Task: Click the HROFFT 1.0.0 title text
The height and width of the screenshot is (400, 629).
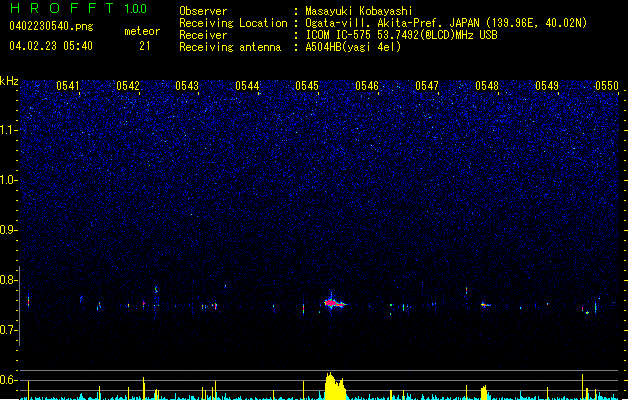Action: 79,8
